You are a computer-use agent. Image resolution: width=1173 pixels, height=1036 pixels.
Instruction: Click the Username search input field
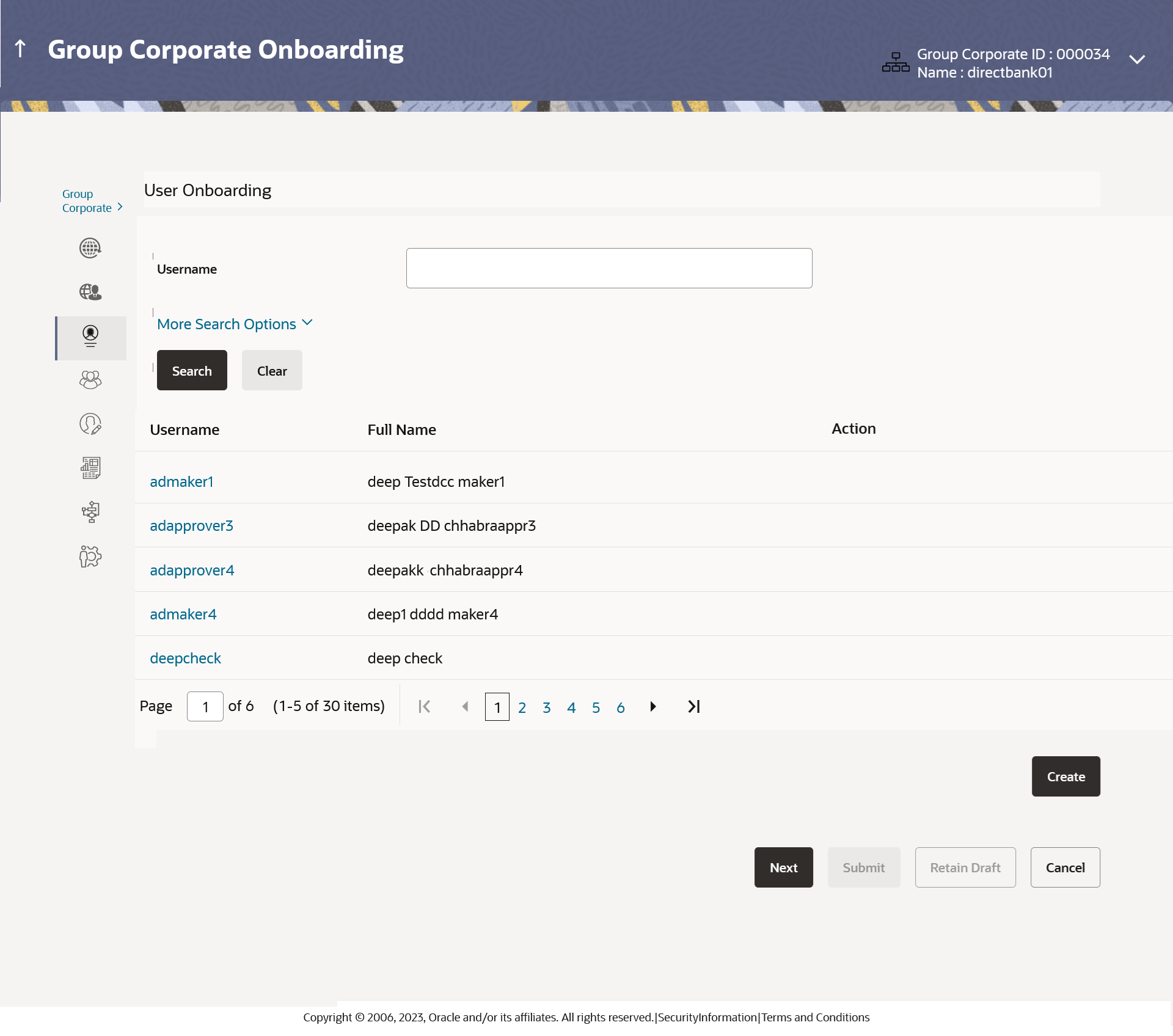(x=608, y=268)
